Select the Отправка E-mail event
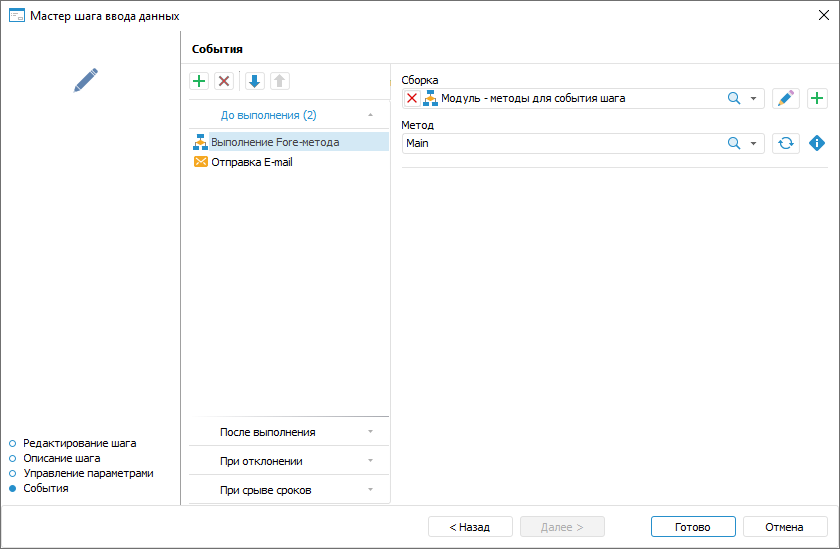840x549 pixels. (251, 162)
